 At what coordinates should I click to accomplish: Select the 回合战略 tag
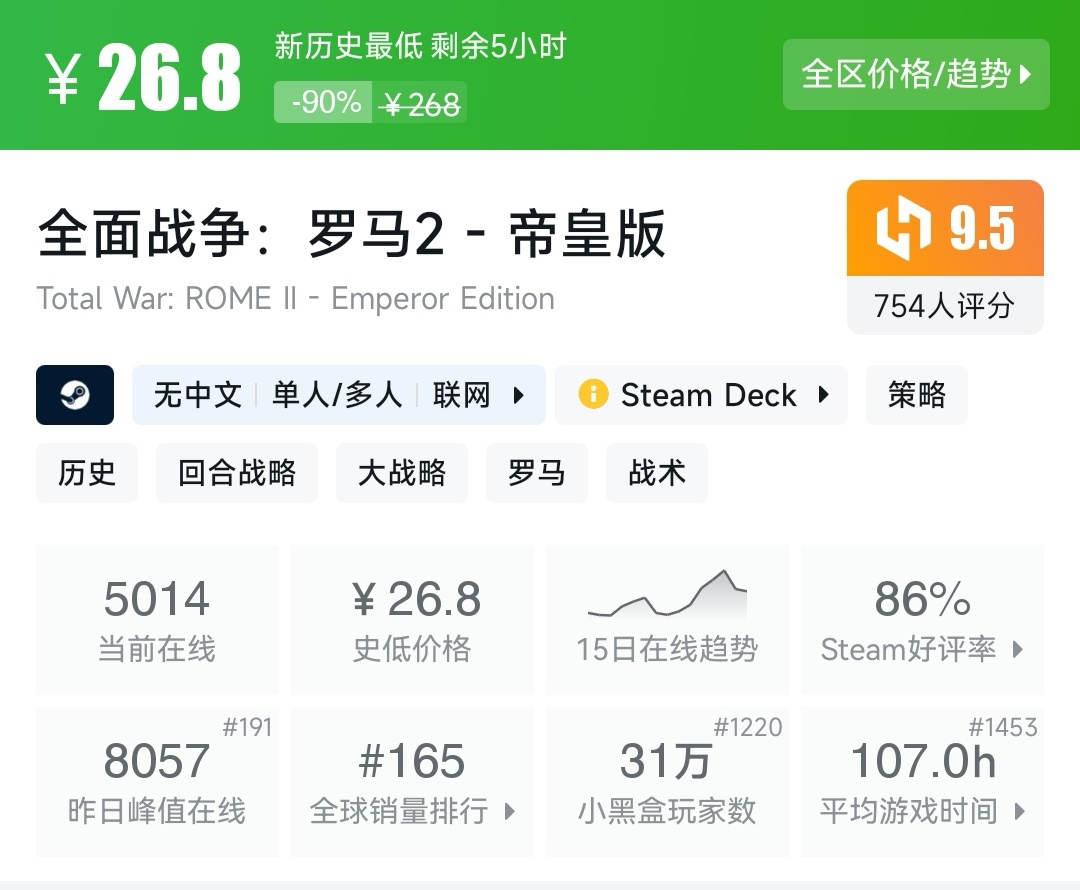tap(237, 473)
